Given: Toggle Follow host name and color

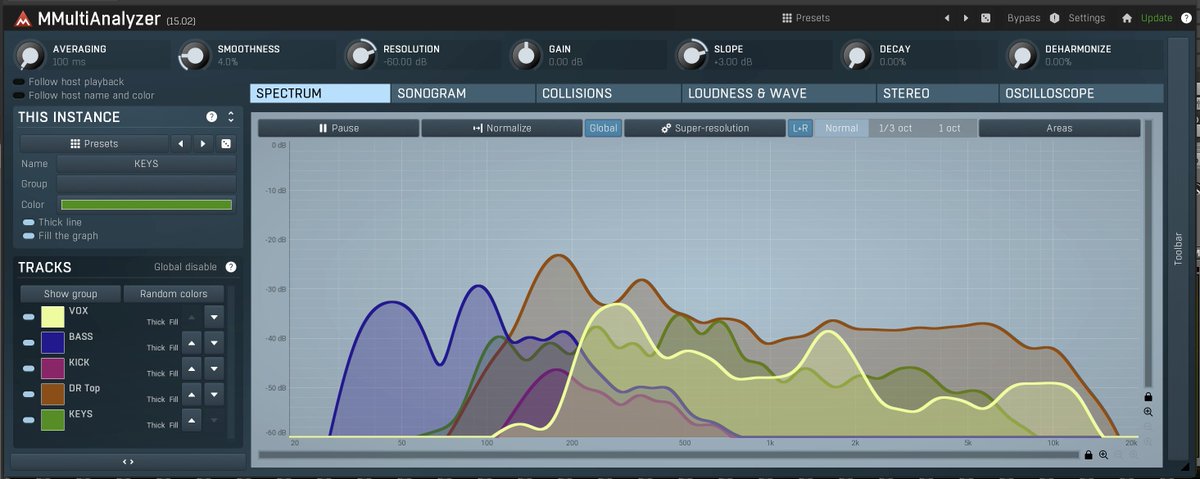Looking at the screenshot, I should 19,96.
